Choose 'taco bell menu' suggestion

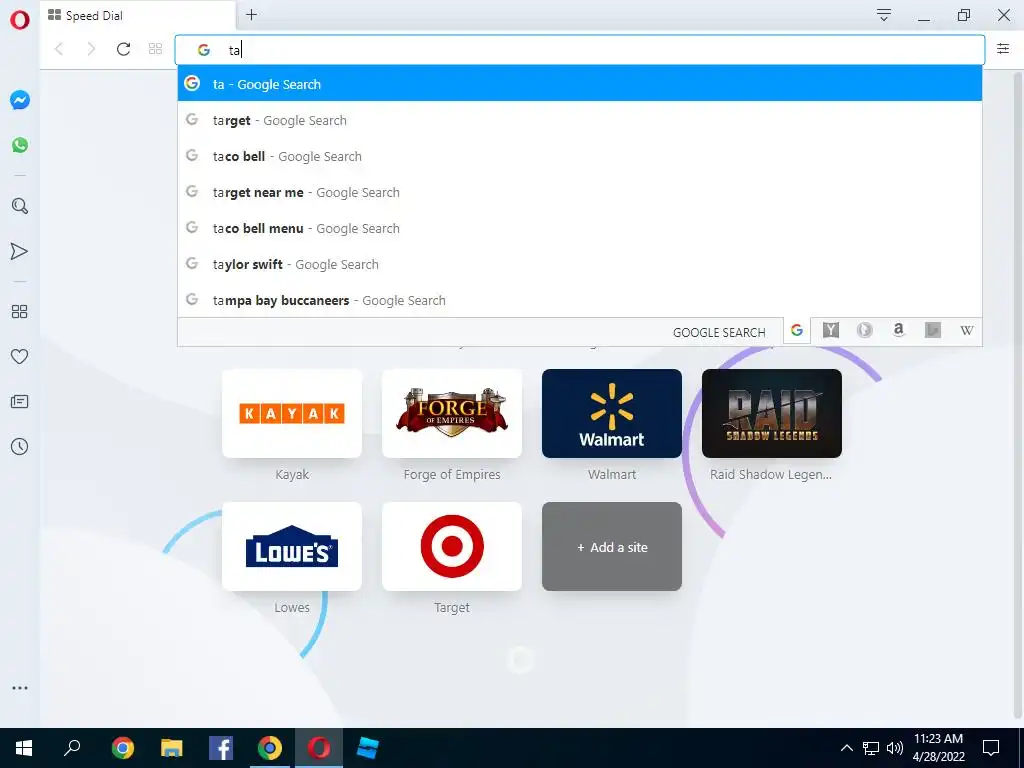579,228
